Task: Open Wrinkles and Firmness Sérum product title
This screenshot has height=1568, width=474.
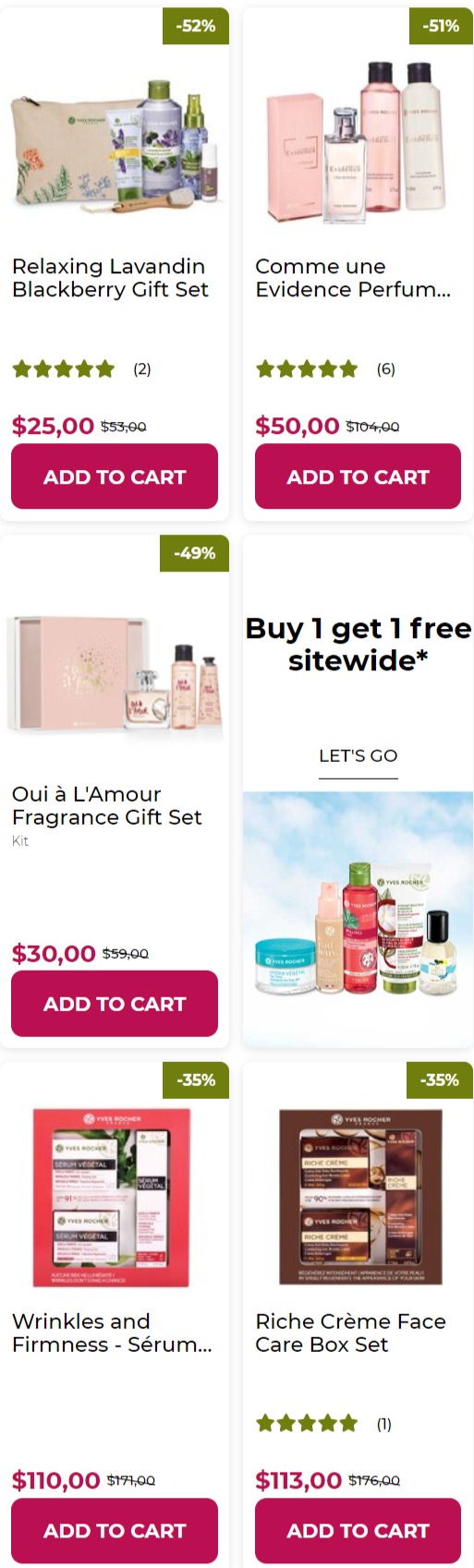Action: coord(112,1333)
